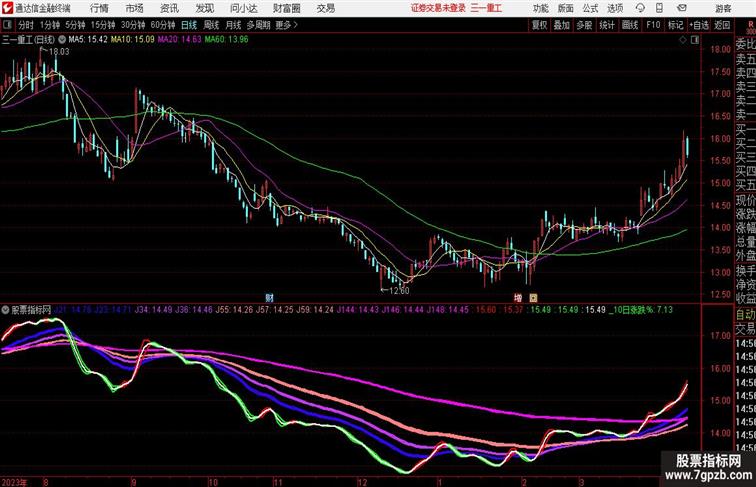Screen dimensions: 756x487
Task: Click the 叠加 overlay button
Action: [562, 25]
